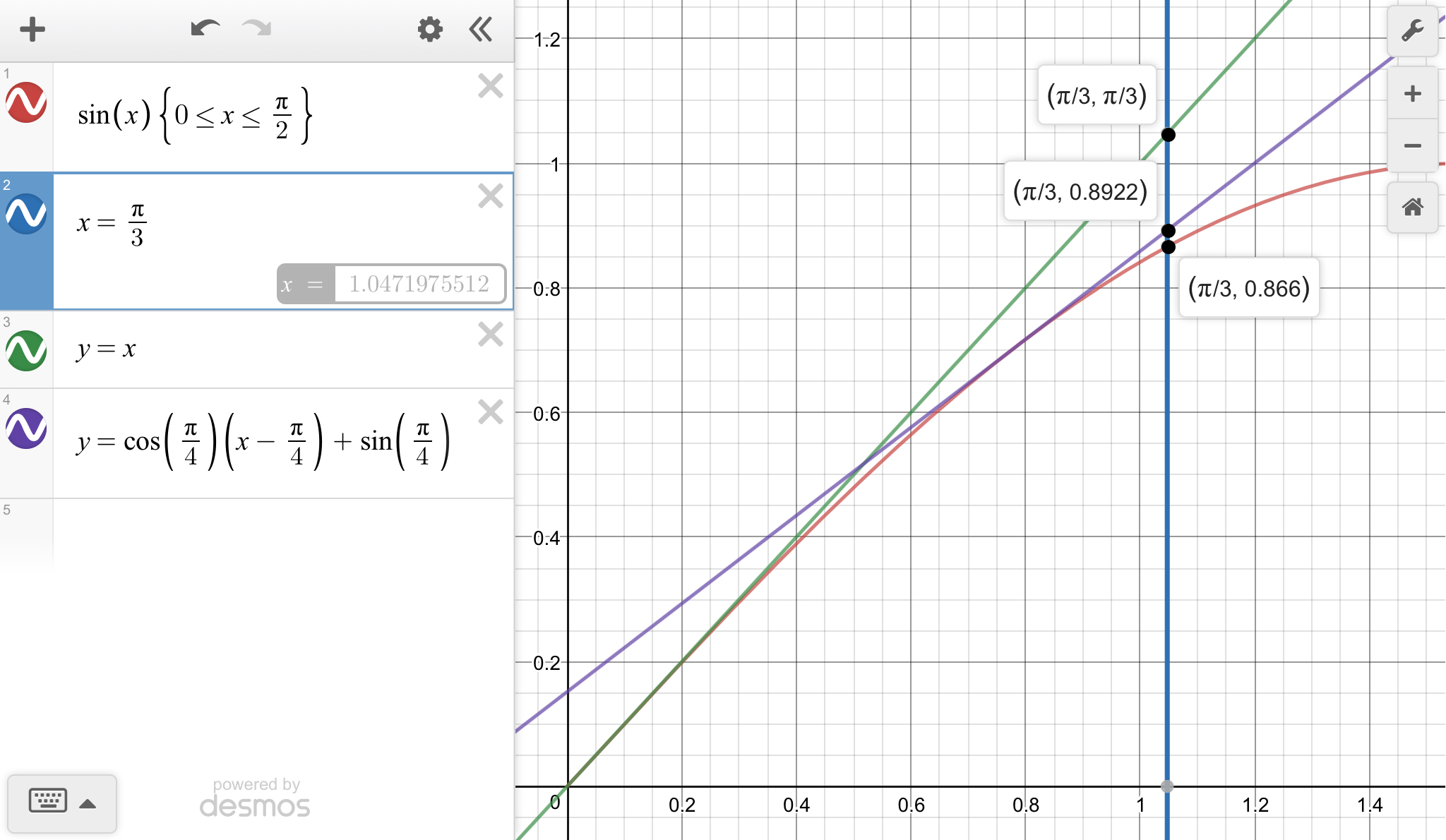Delete the y=x expression
1446x840 pixels.
click(490, 335)
